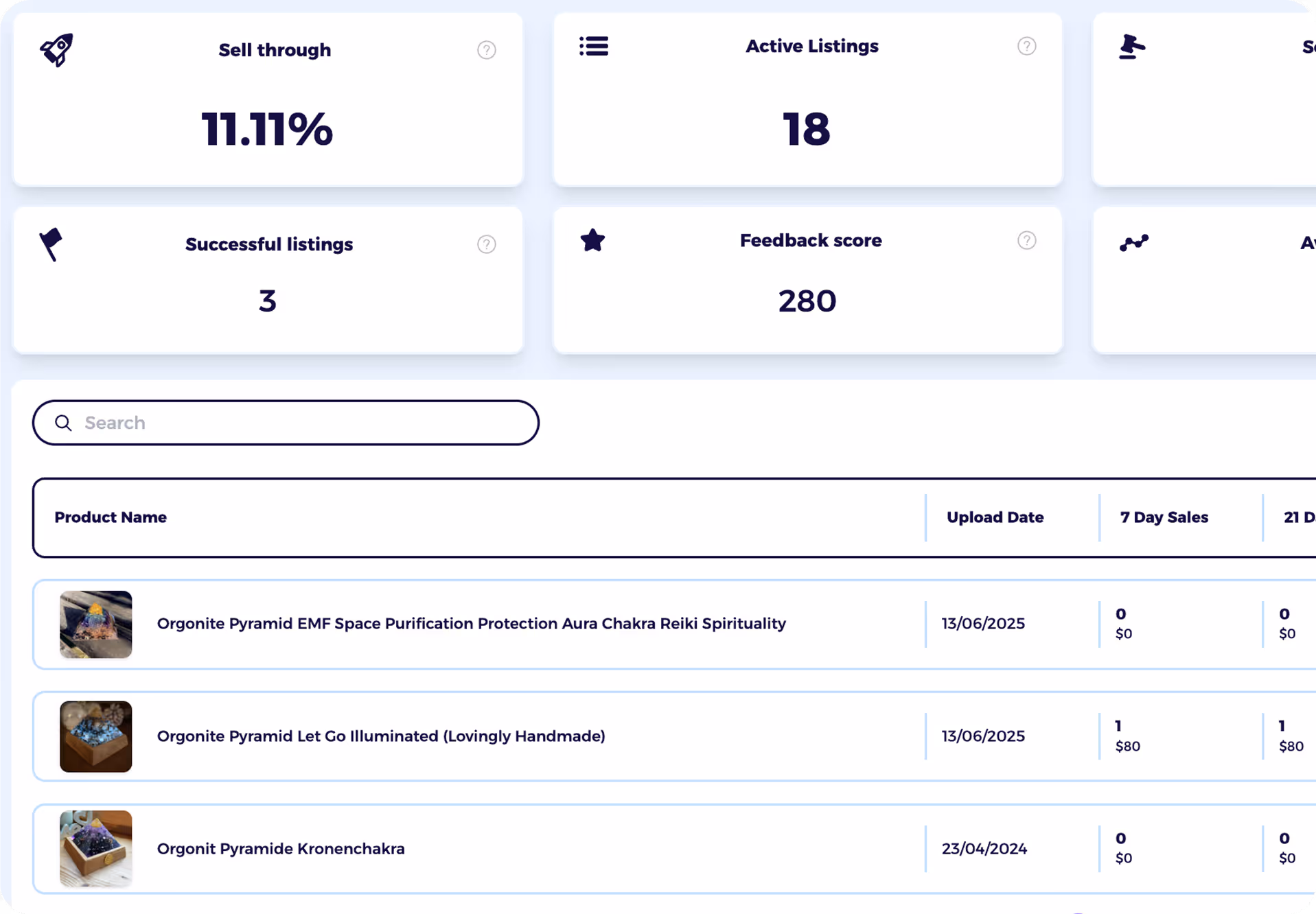Focus the Search input field

[286, 423]
